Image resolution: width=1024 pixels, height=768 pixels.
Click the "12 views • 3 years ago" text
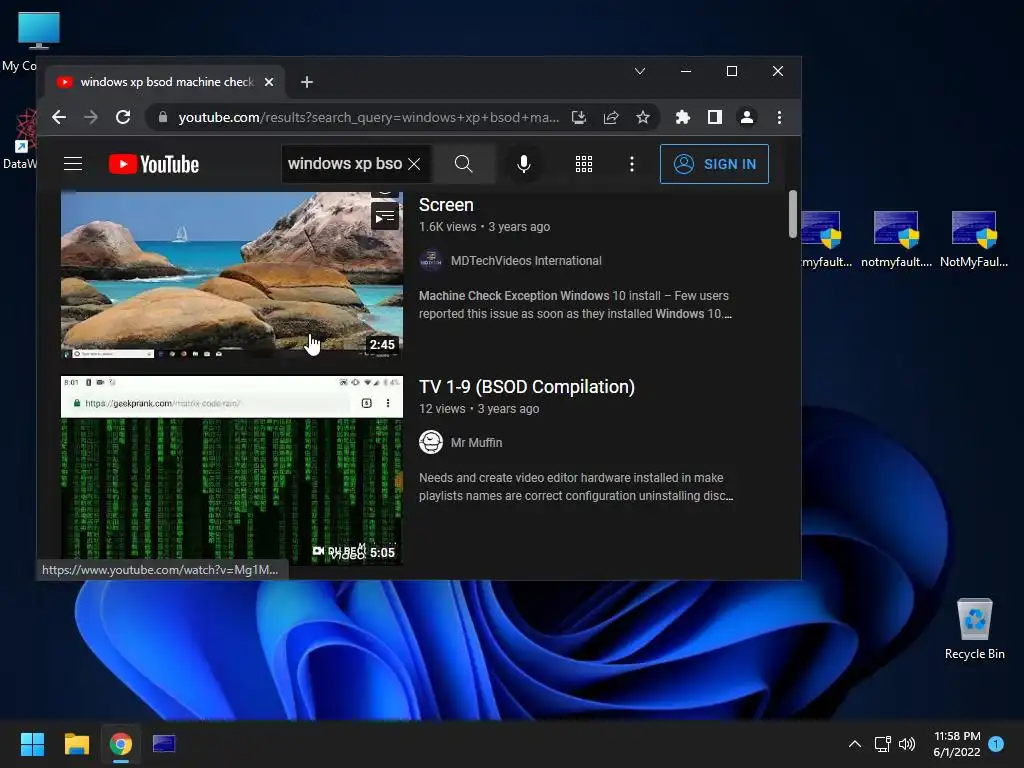[479, 409]
